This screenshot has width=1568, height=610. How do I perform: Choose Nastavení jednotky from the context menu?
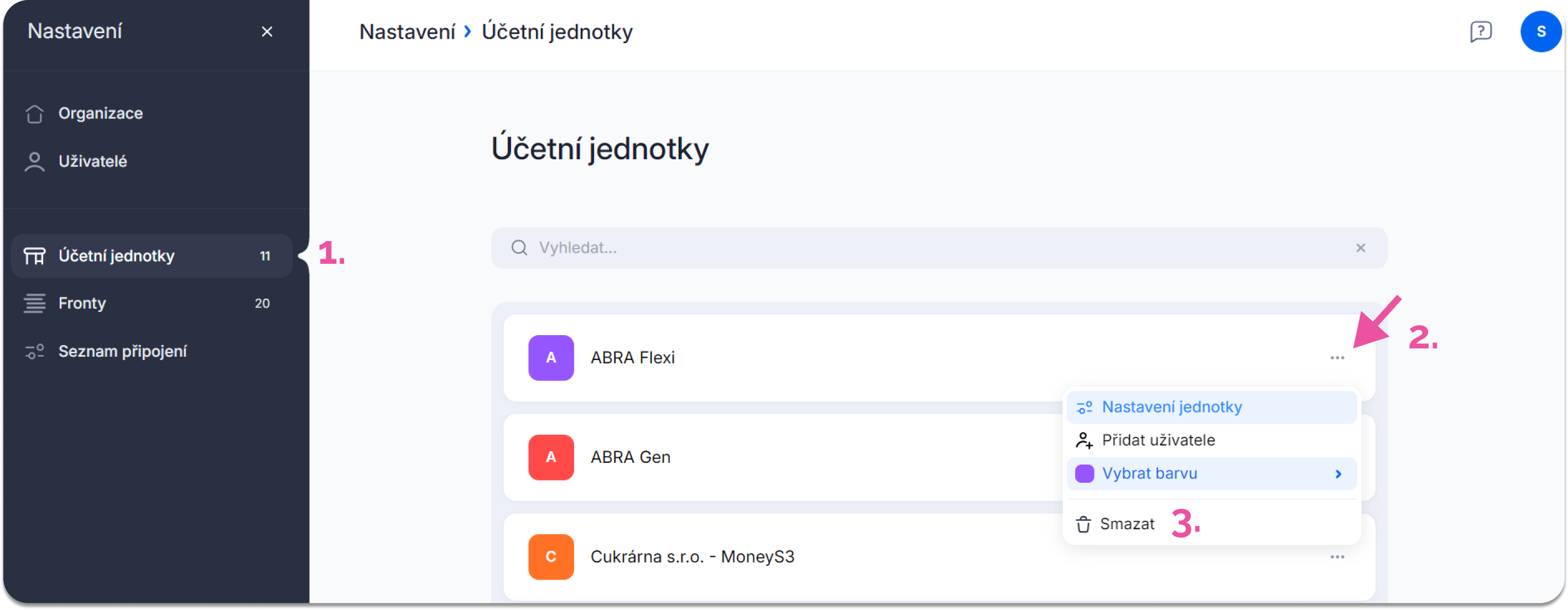[x=1211, y=406]
